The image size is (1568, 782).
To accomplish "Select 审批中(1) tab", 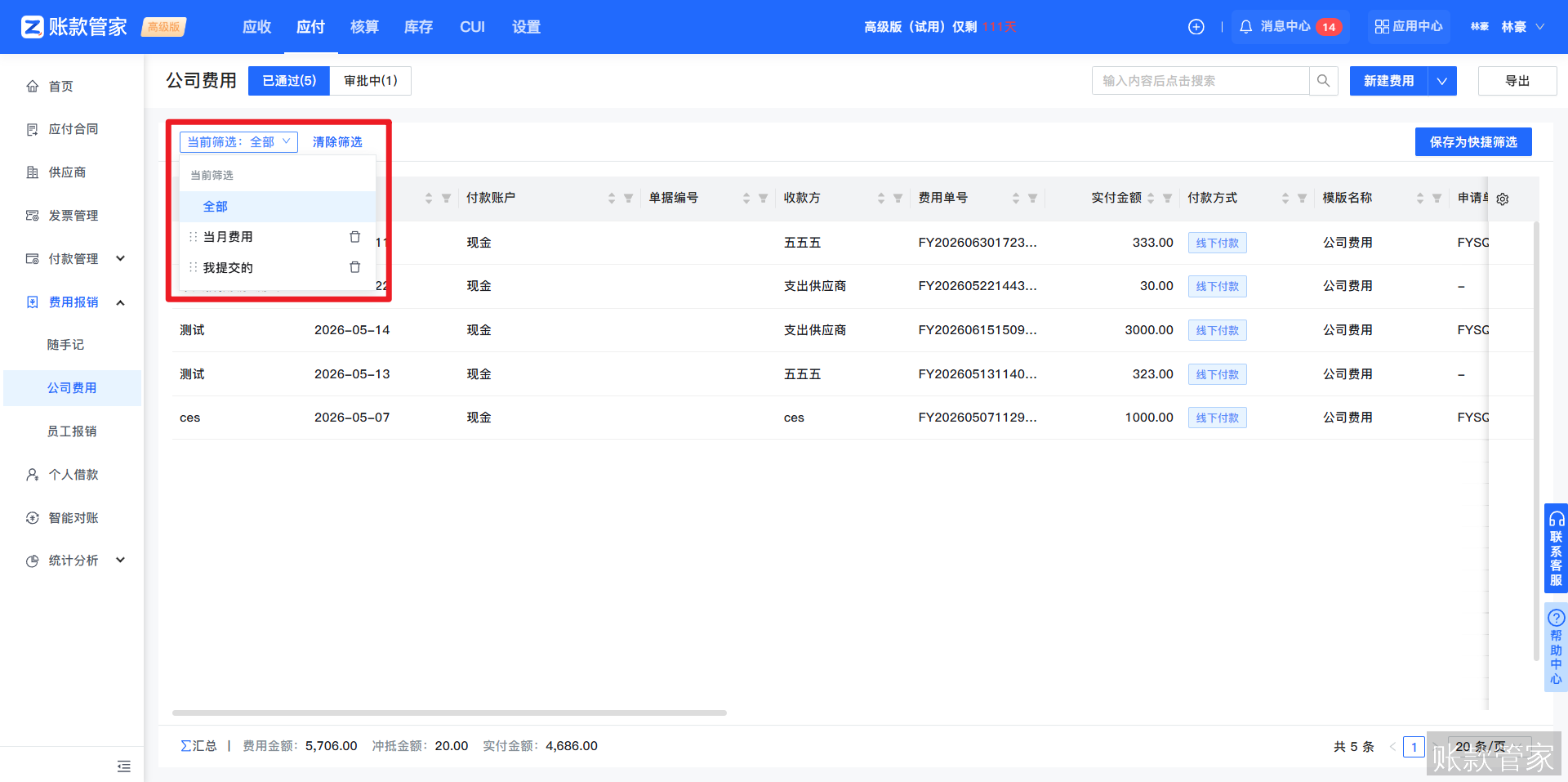I will pos(371,81).
